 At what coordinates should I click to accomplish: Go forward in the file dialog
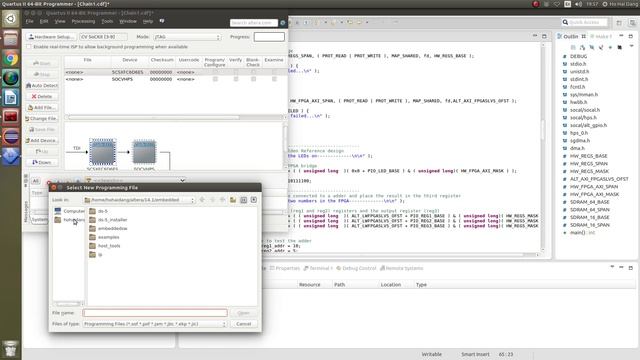coord(212,200)
